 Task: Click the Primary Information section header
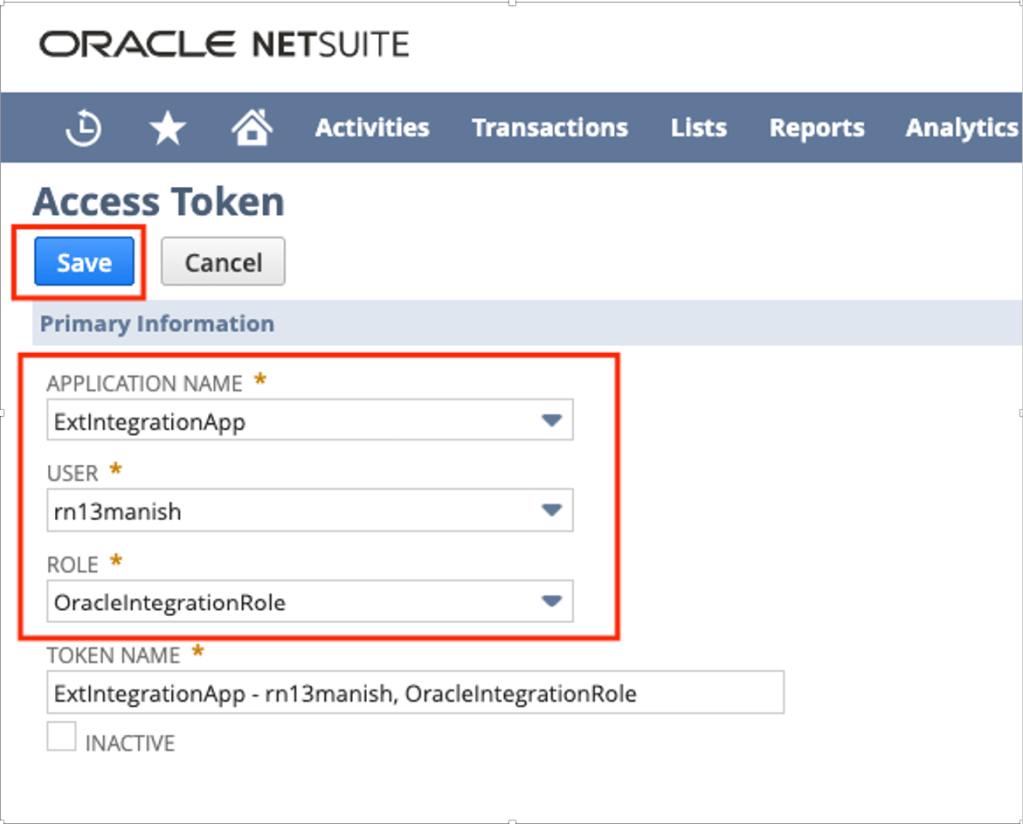(x=157, y=324)
